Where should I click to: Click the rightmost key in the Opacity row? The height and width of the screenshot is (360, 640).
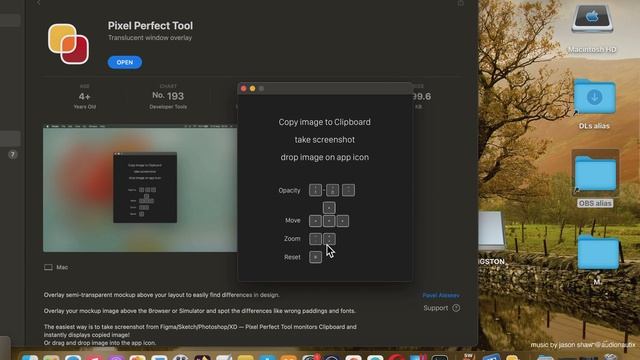pos(348,190)
